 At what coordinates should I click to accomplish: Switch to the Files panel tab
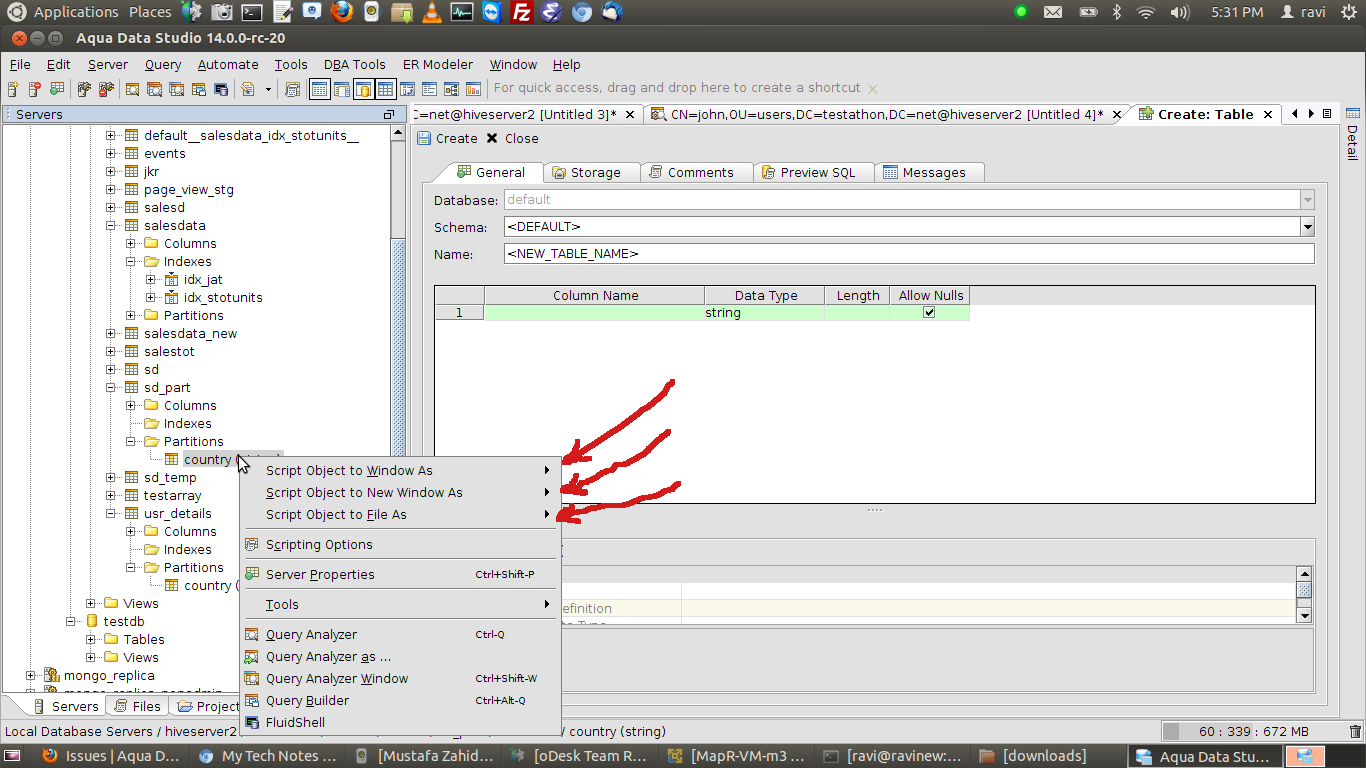(137, 706)
